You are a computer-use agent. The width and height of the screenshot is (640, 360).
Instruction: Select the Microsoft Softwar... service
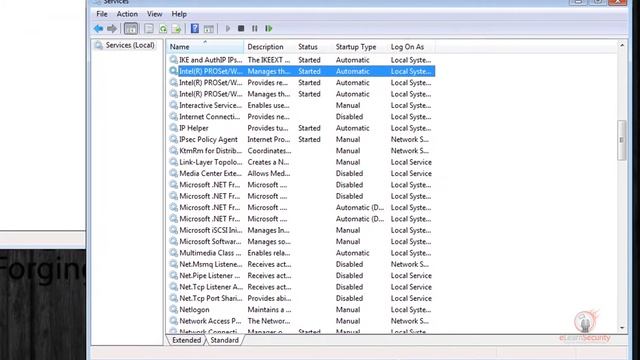point(301,242)
